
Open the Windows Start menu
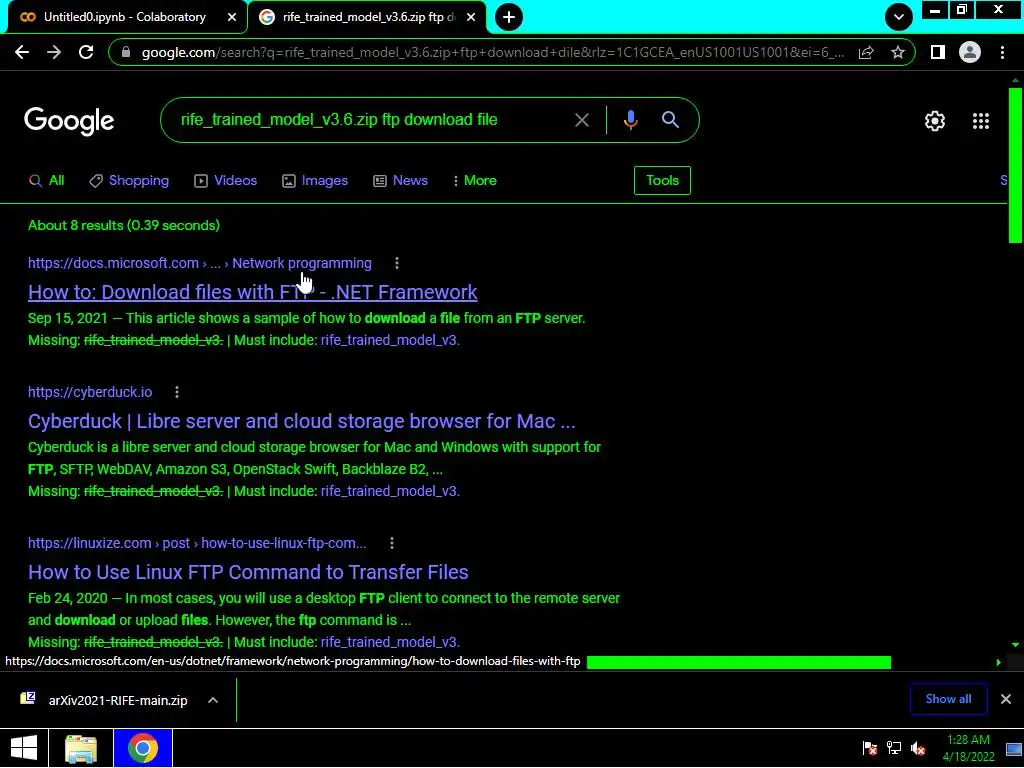point(24,748)
